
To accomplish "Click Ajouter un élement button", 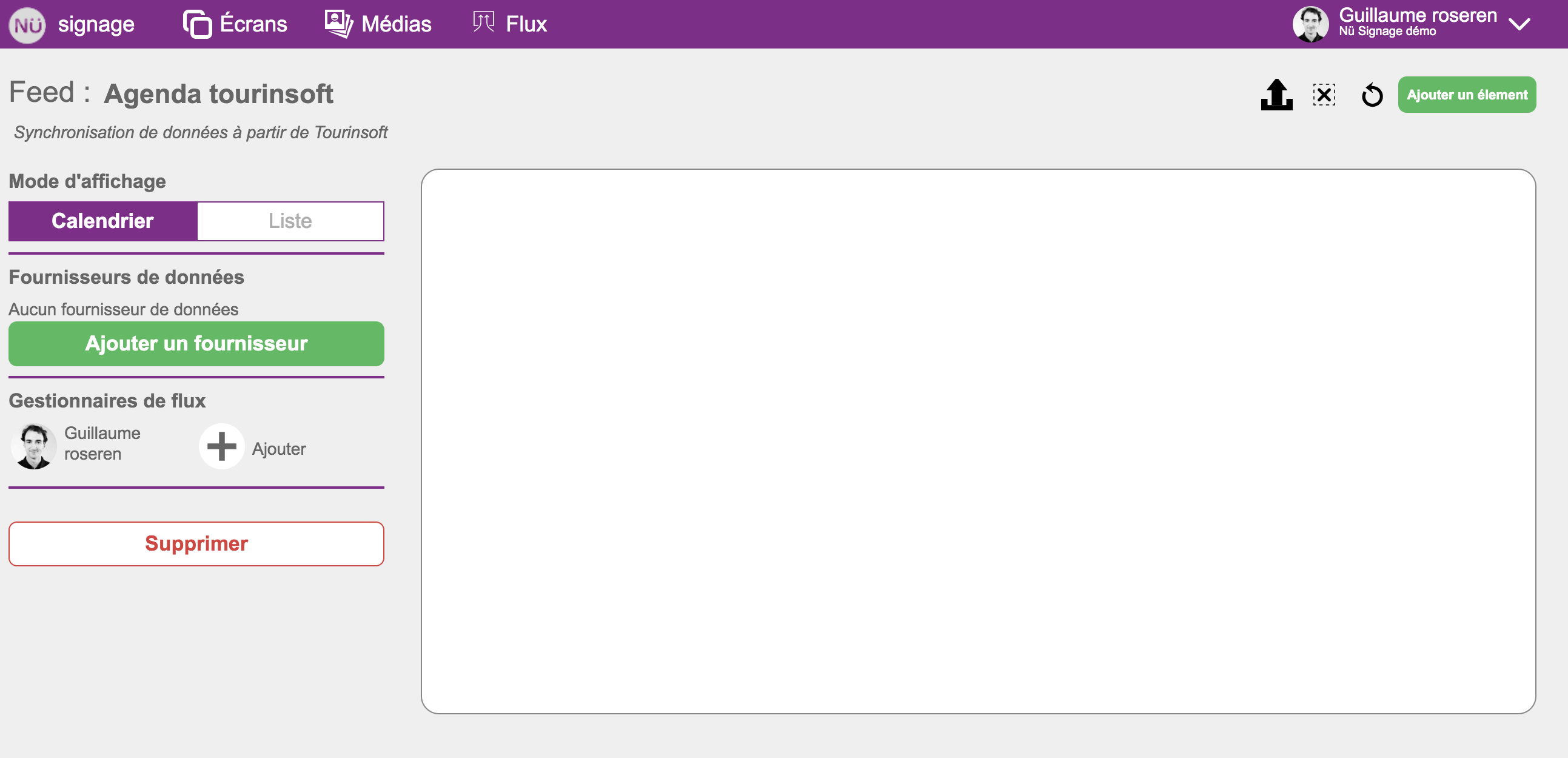I will tap(1466, 95).
